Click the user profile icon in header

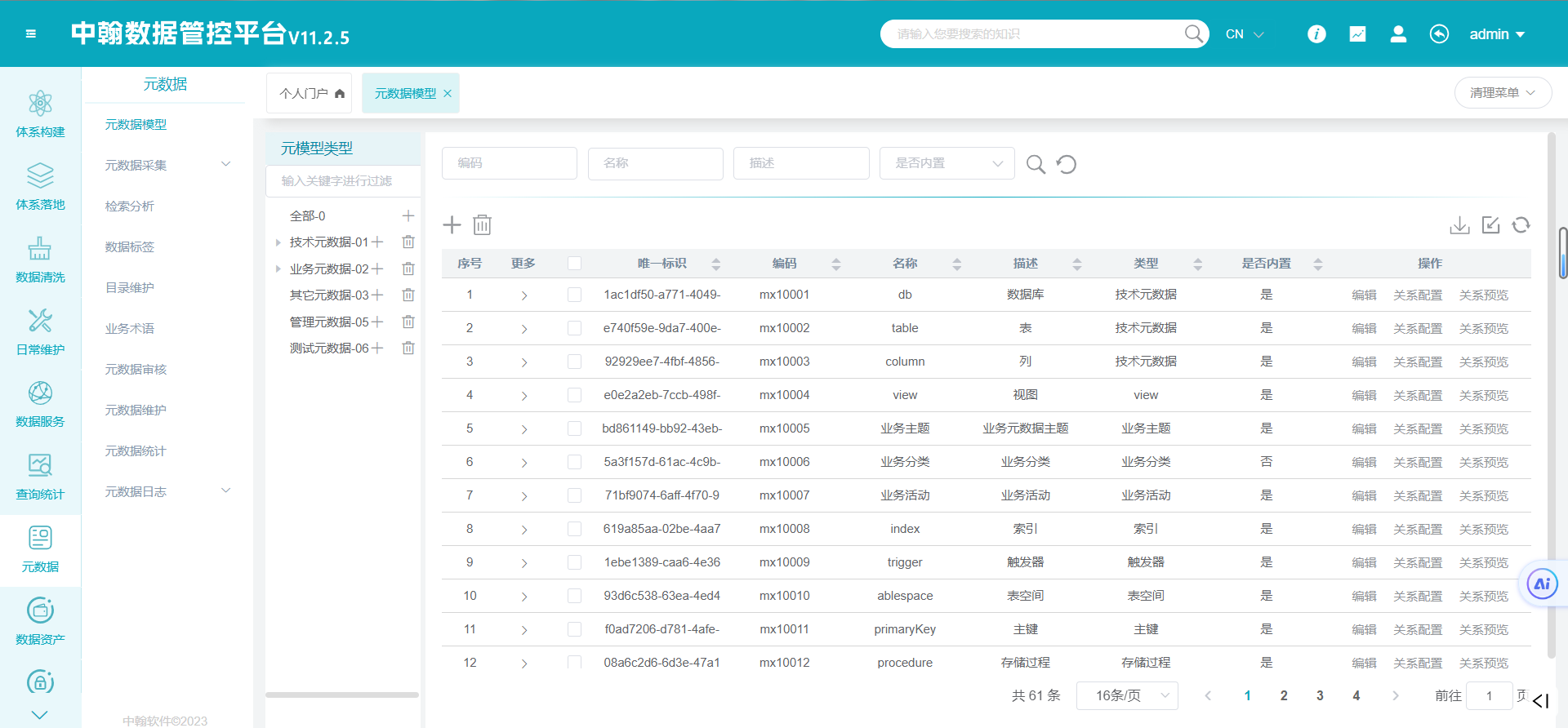(1398, 33)
